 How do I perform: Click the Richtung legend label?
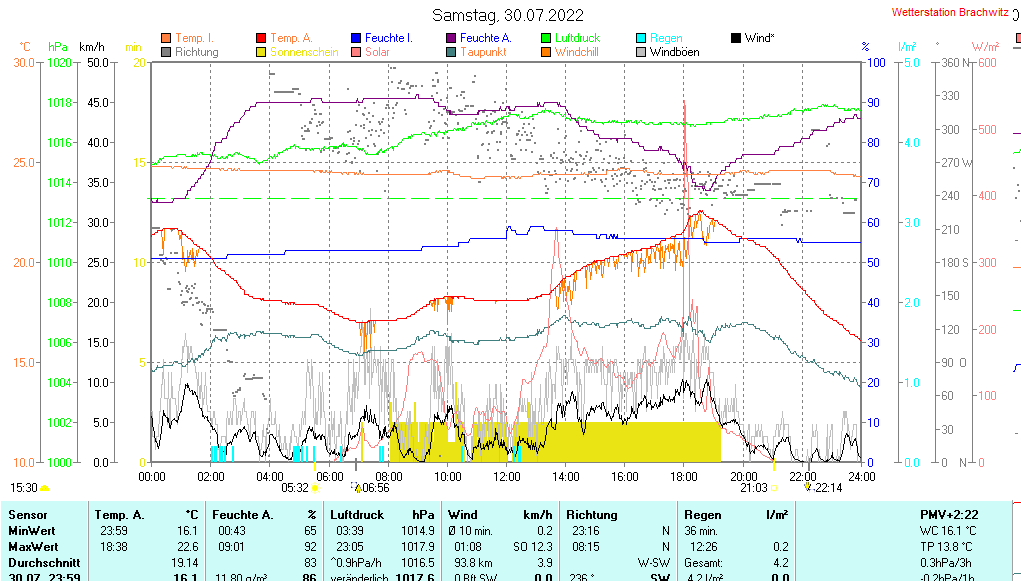pos(196,52)
